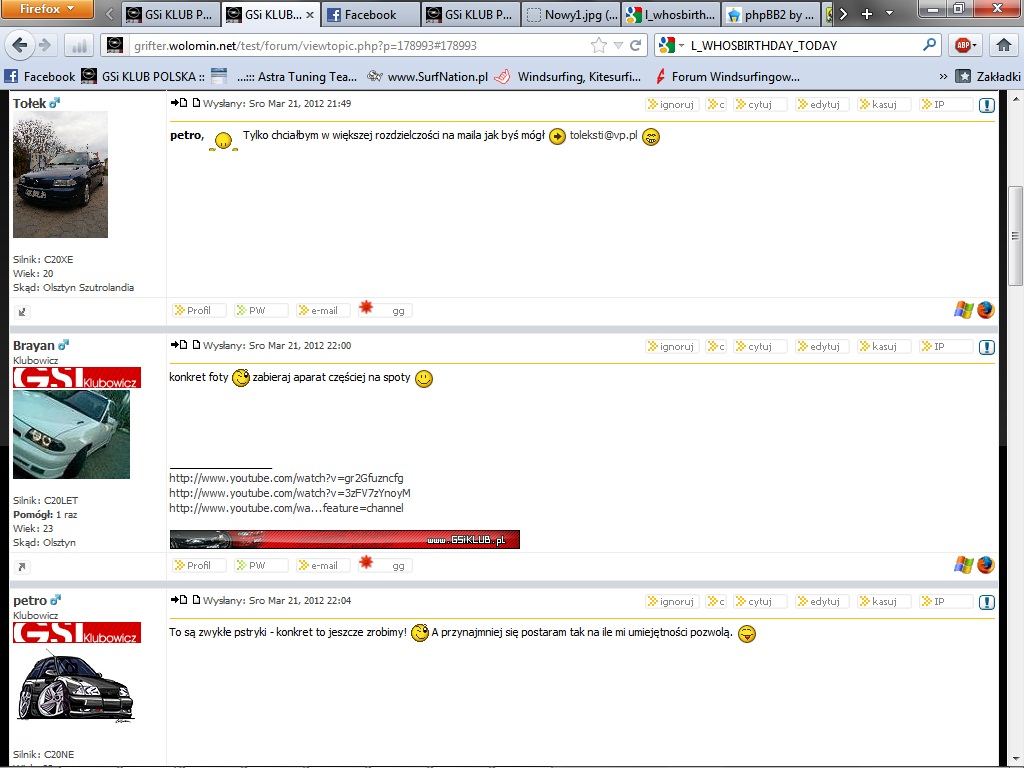Click the Windows OS icon in Brayan's post footer
1024x768 pixels.
tap(963, 565)
